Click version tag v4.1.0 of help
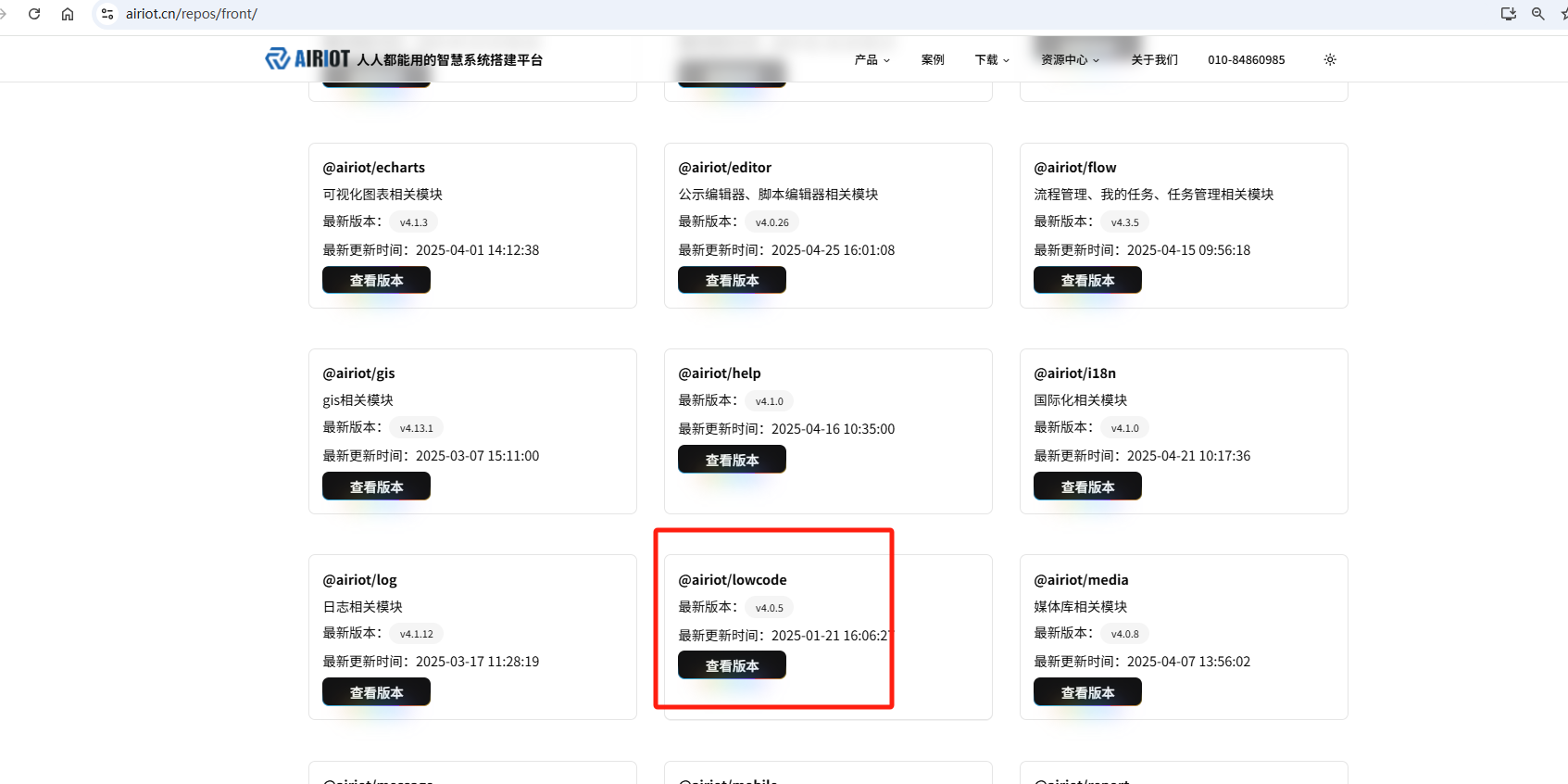The width and height of the screenshot is (1568, 784). (x=770, y=401)
